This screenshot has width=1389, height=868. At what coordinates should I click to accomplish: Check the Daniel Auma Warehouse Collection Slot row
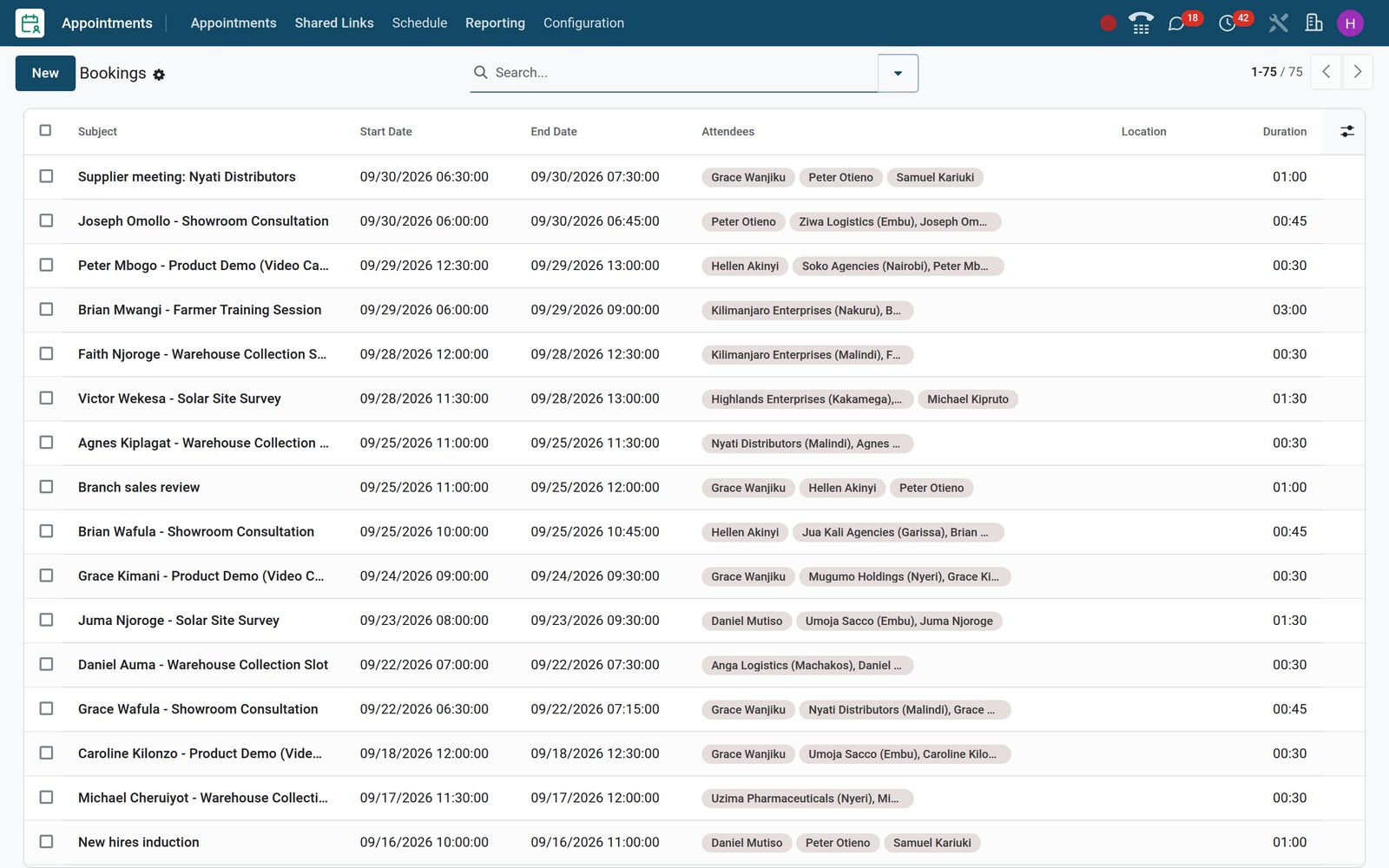coord(46,664)
